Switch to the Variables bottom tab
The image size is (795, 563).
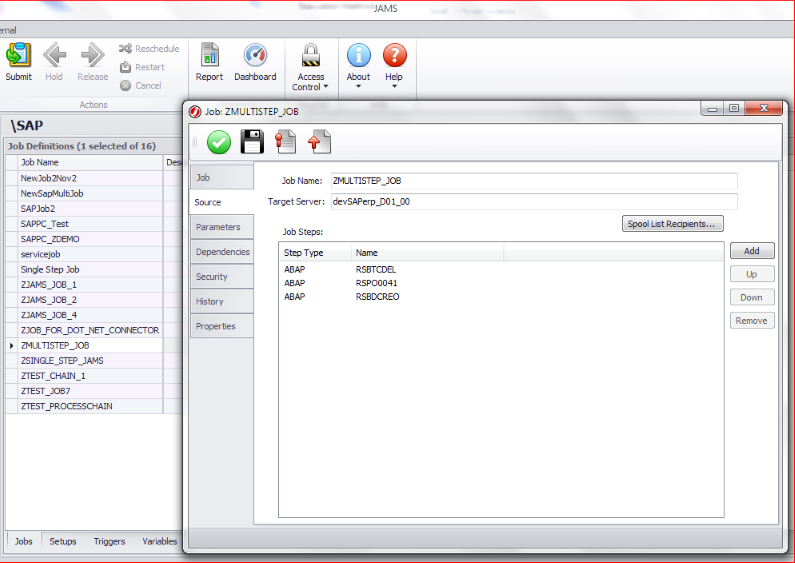pyautogui.click(x=160, y=541)
